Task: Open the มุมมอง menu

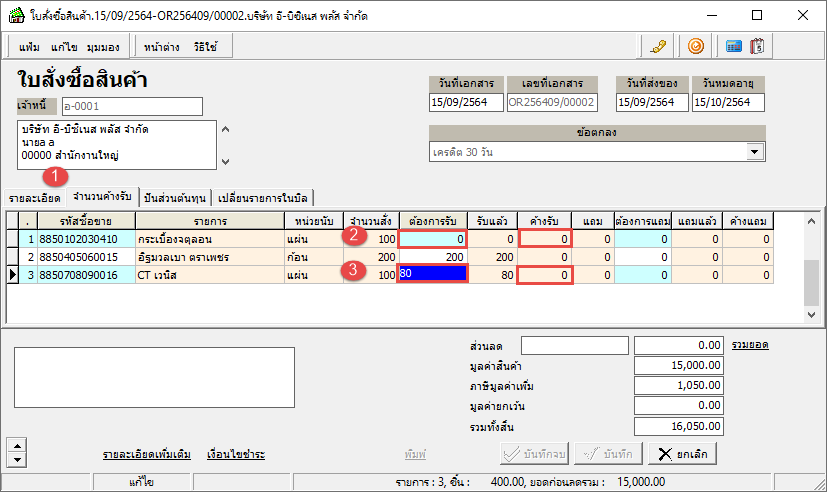Action: (103, 47)
